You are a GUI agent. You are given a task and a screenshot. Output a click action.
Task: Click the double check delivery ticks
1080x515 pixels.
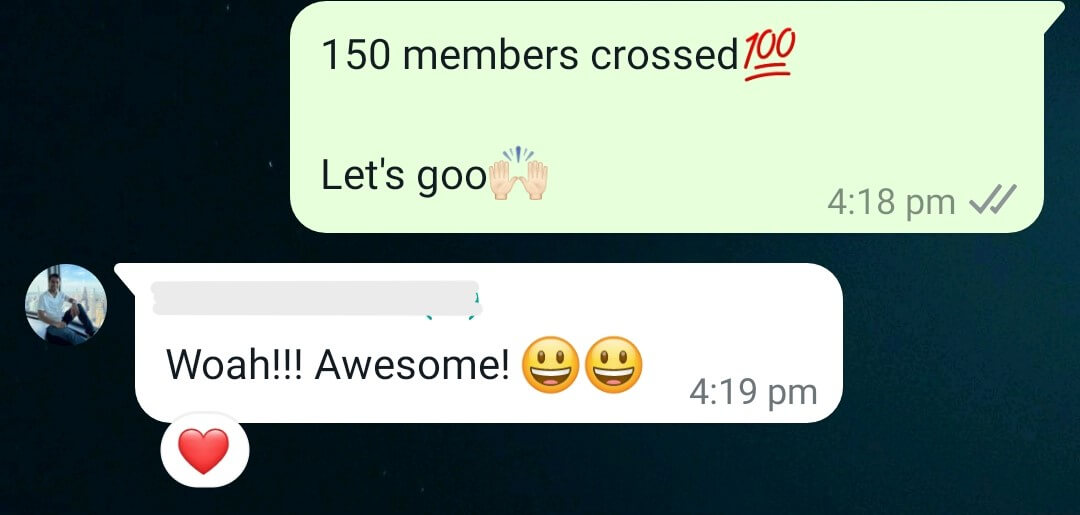click(x=992, y=202)
